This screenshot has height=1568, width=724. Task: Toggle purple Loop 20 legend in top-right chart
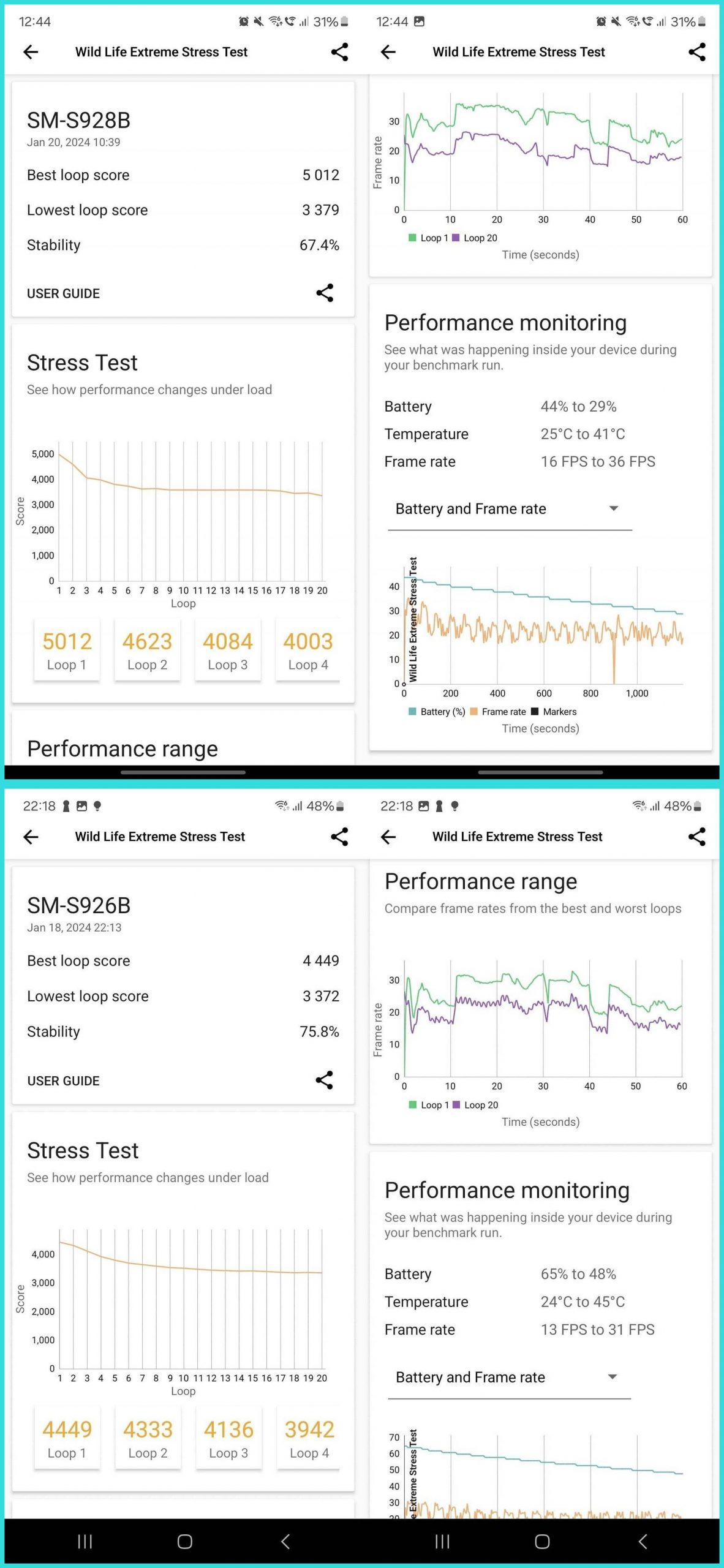click(475, 238)
